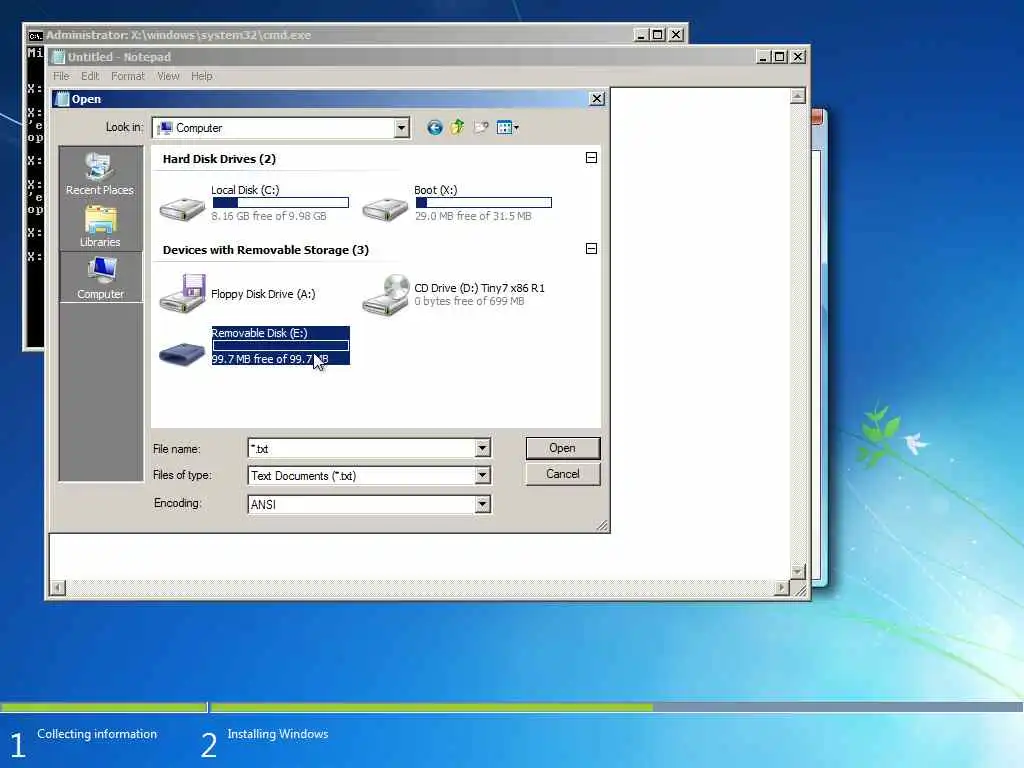Open Notepad's View menu
Image resolution: width=1024 pixels, height=768 pixels.
168,76
